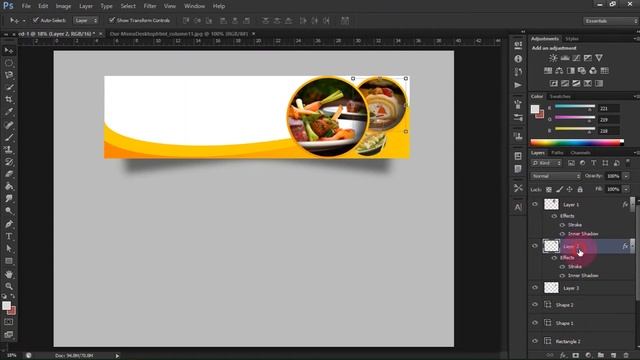This screenshot has width=640, height=360.
Task: Add a Brightness/Contrast adjustment
Action: coord(553,58)
